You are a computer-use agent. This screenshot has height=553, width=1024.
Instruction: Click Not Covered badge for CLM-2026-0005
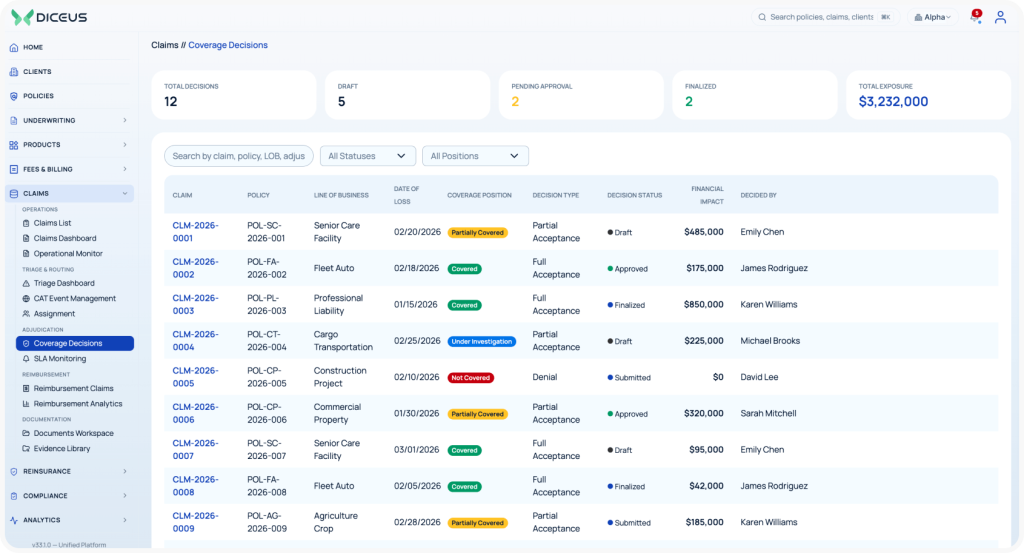470,377
